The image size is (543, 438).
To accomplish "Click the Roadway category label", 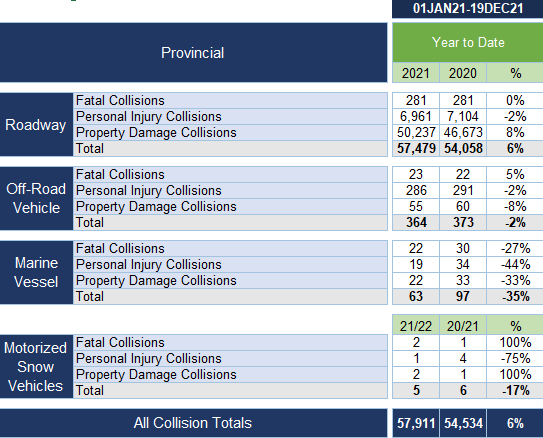I will tap(36, 125).
